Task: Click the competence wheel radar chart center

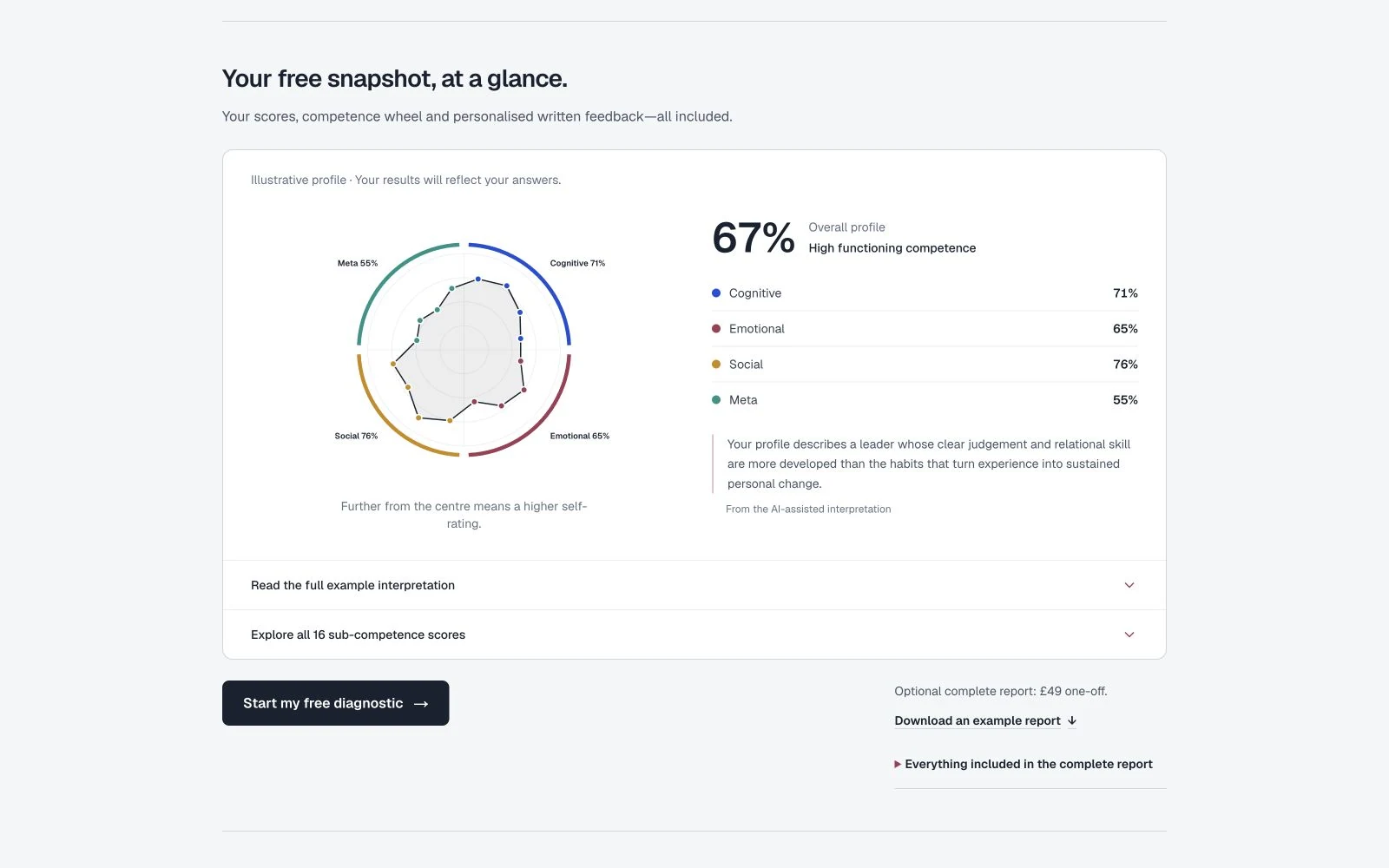Action: [464, 350]
